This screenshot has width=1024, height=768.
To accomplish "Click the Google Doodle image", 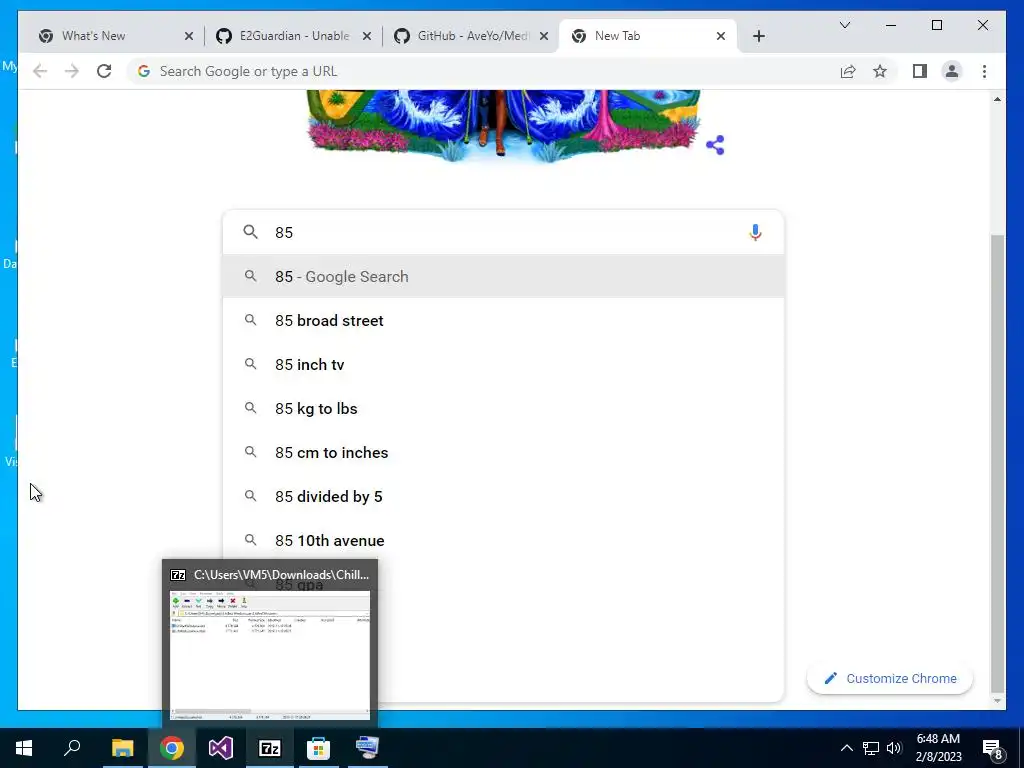I will pos(503,125).
